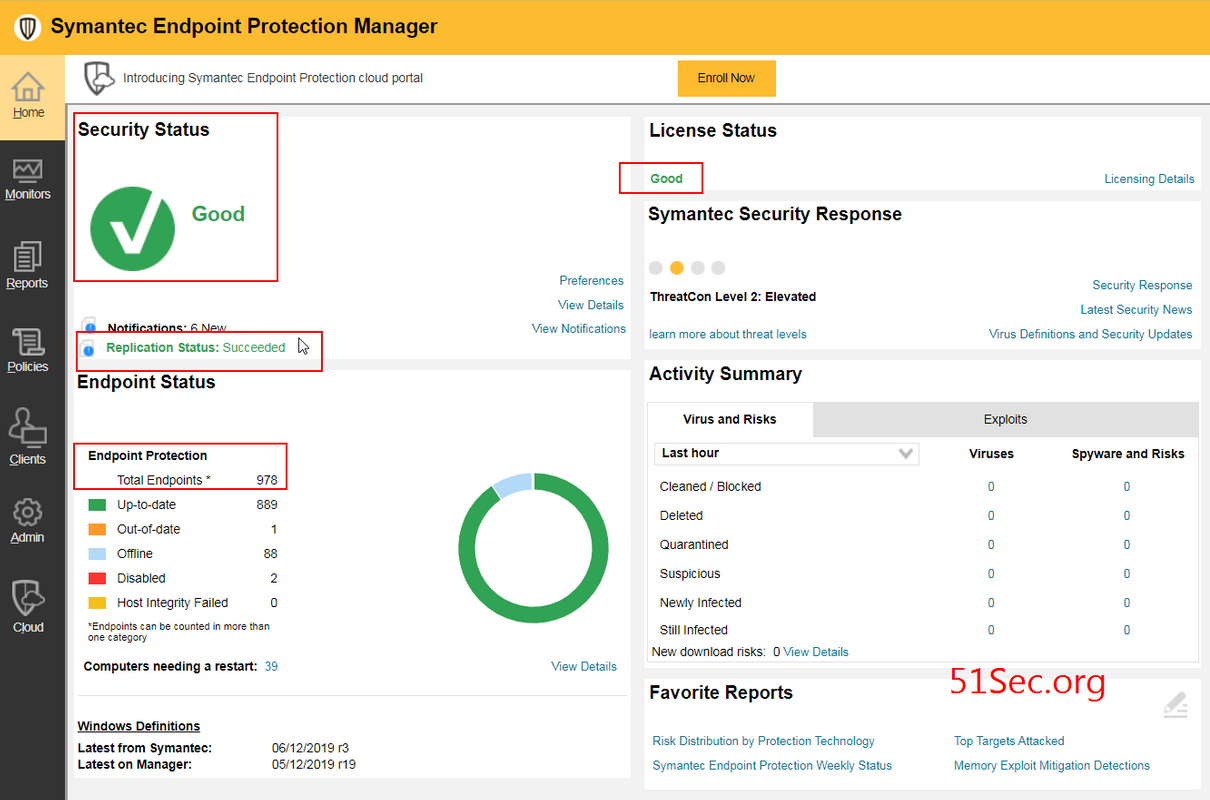1210x800 pixels.
Task: Open View Notifications link
Action: [x=579, y=329]
